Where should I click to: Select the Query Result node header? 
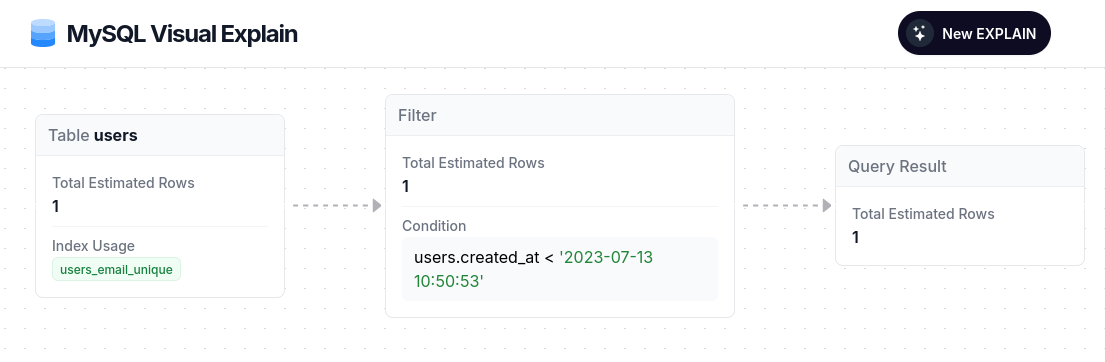click(x=960, y=166)
